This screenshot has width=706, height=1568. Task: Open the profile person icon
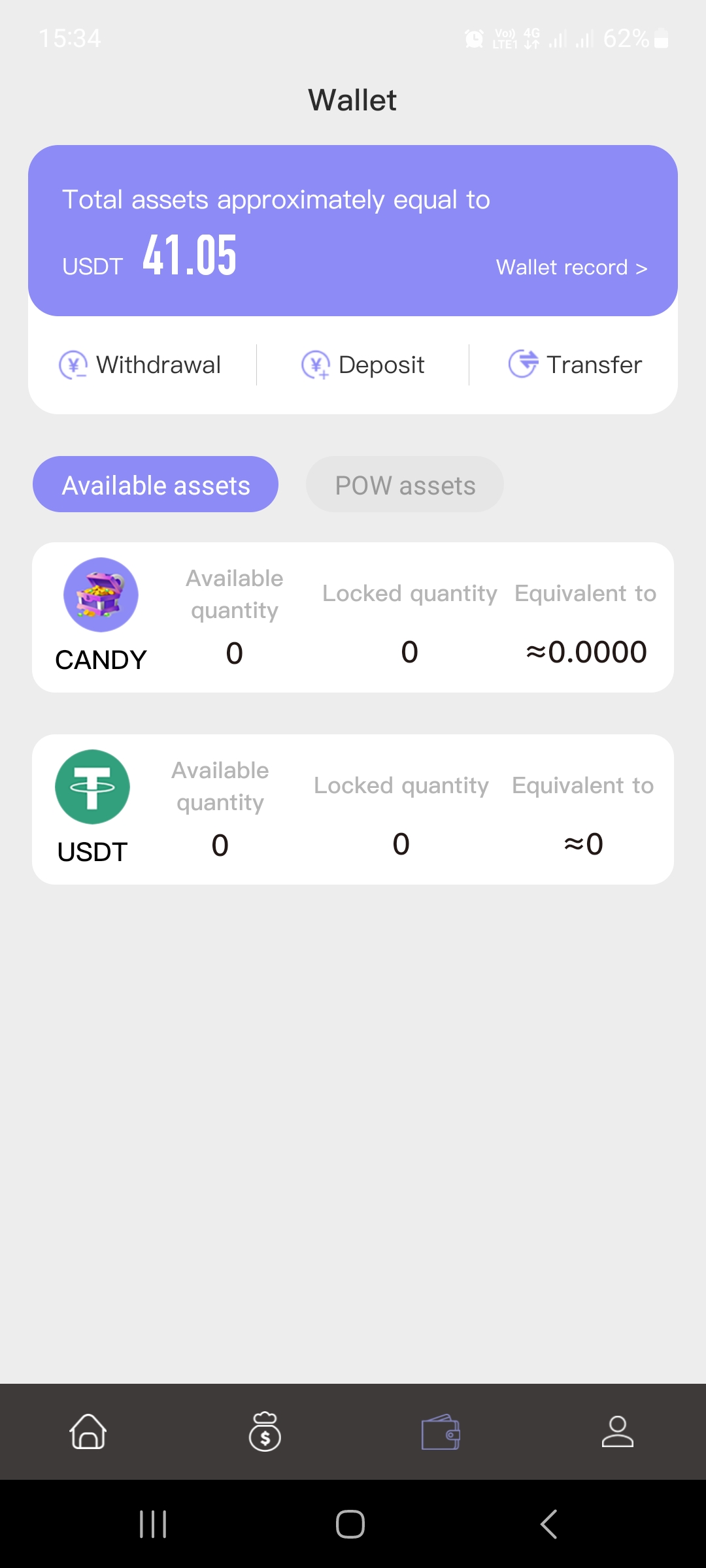click(x=617, y=1431)
